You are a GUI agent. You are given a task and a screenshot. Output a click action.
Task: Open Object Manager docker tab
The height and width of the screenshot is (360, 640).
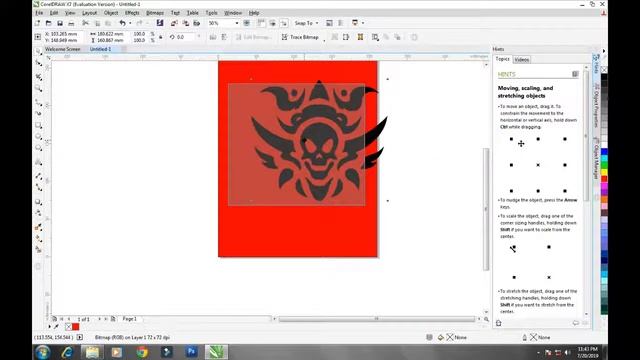[596, 159]
